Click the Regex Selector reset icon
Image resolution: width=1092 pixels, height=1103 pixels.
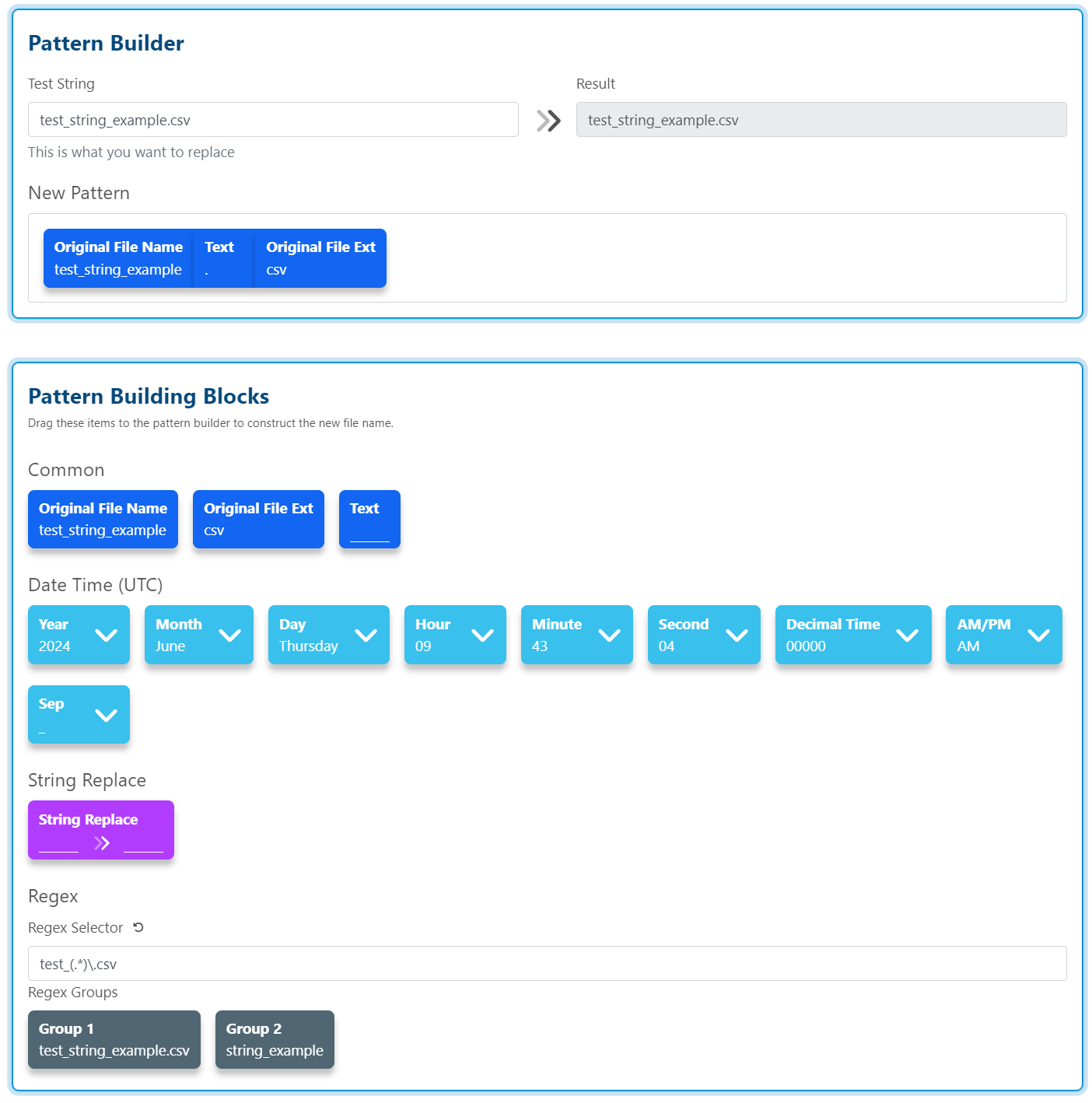coord(138,927)
